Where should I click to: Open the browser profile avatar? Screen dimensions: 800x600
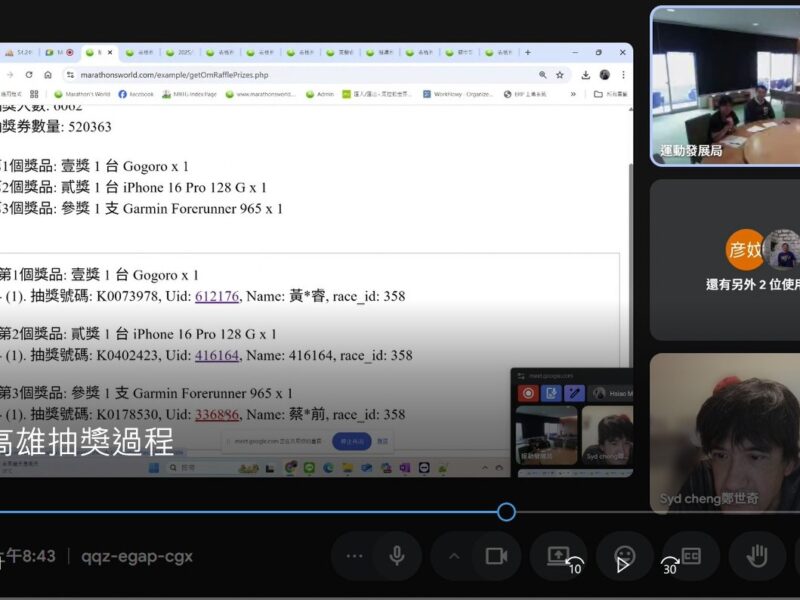click(x=605, y=74)
